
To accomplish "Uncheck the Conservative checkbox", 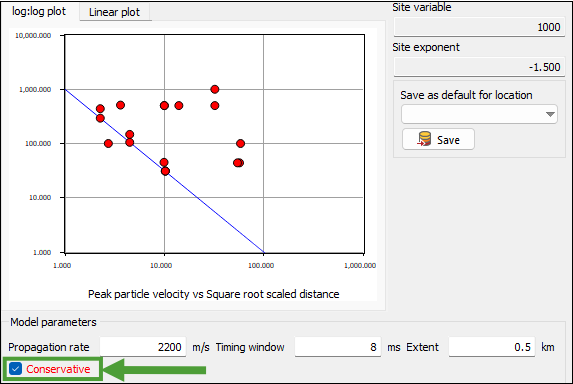I will (15, 369).
